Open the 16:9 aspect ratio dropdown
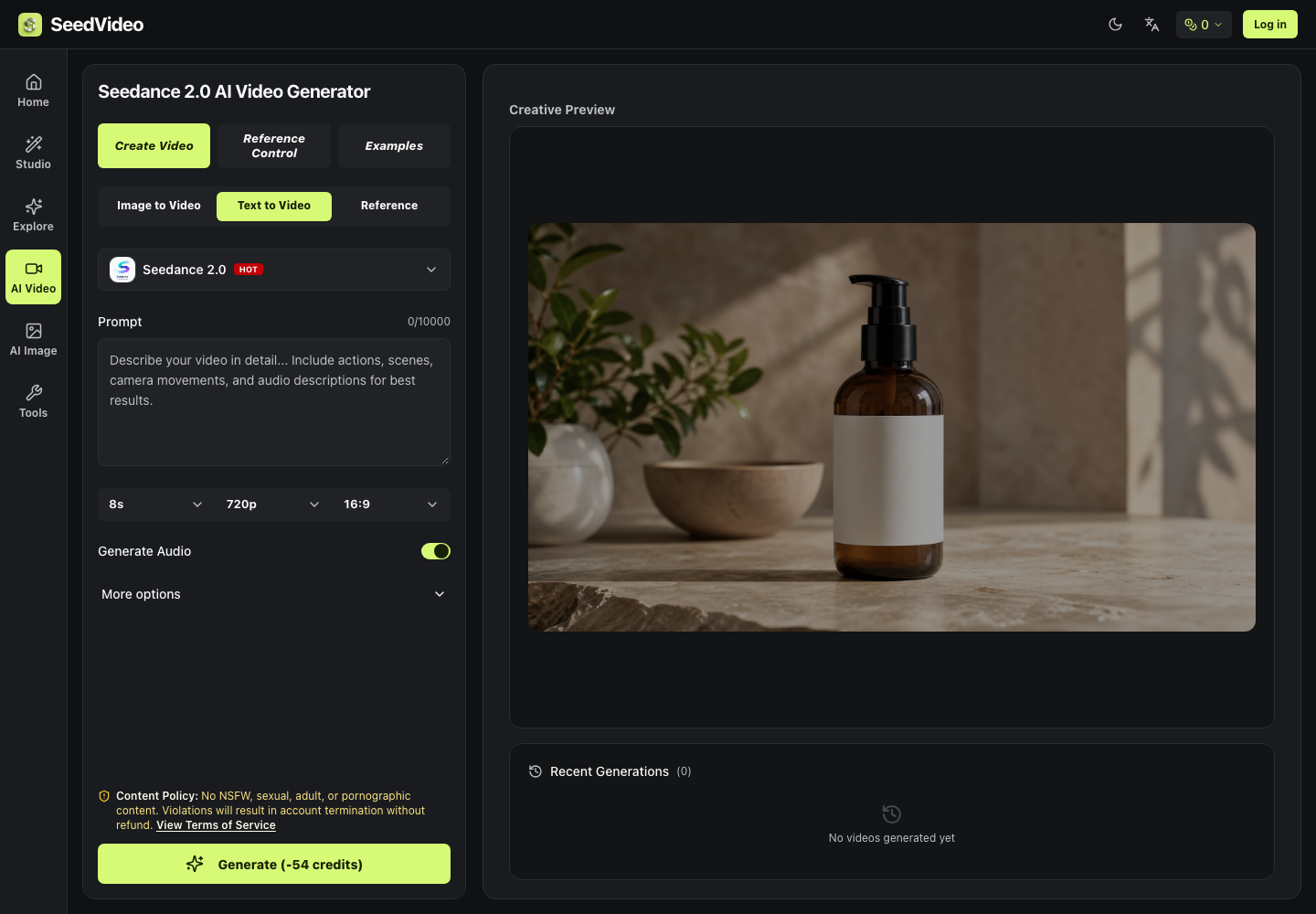This screenshot has height=914, width=1316. [391, 505]
